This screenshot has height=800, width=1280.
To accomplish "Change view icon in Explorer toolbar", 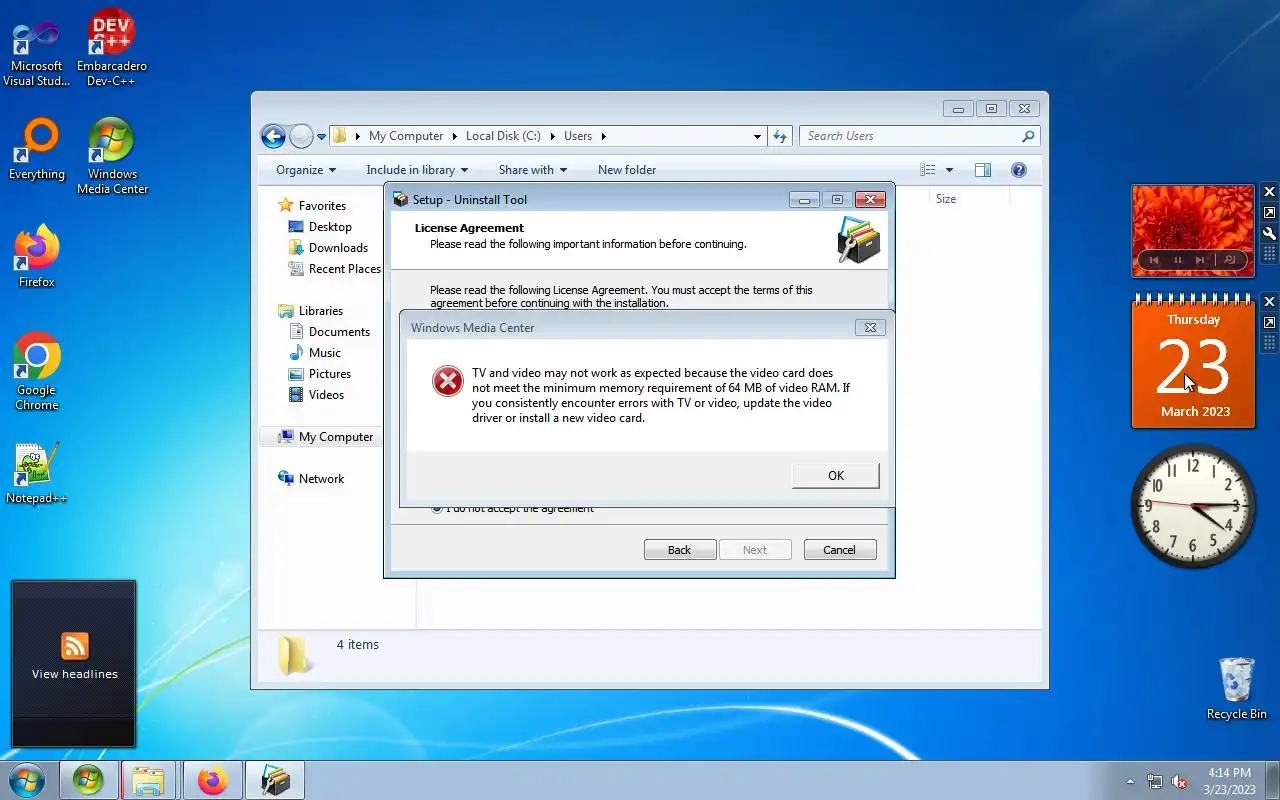I will pyautogui.click(x=928, y=170).
